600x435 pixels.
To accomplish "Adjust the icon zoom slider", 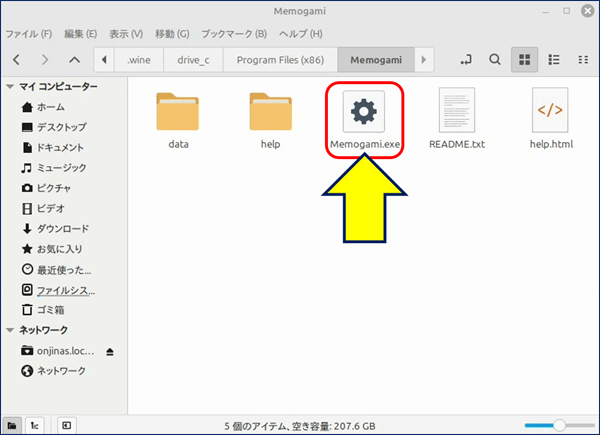I will point(559,425).
